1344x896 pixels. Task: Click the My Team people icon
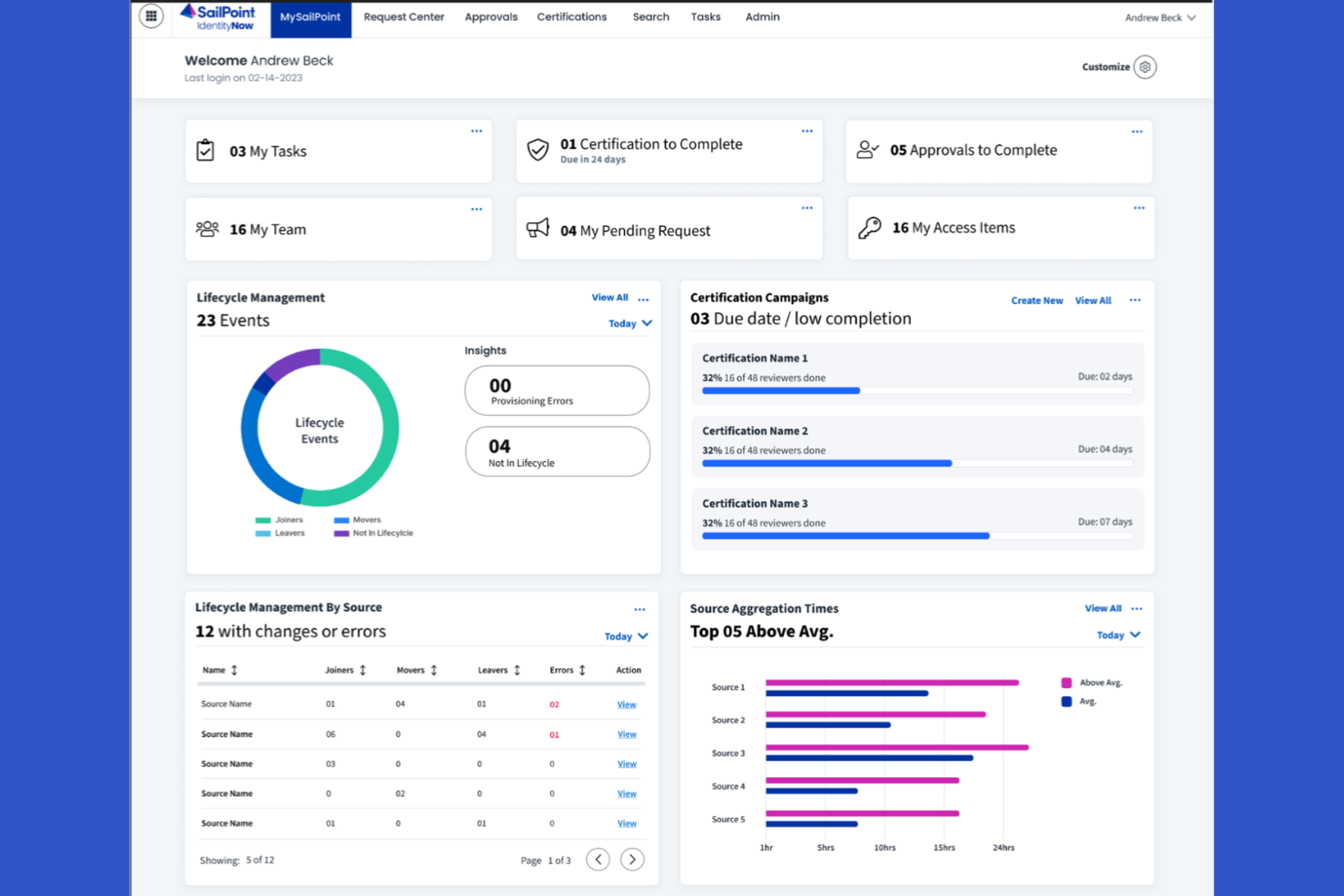(x=207, y=229)
